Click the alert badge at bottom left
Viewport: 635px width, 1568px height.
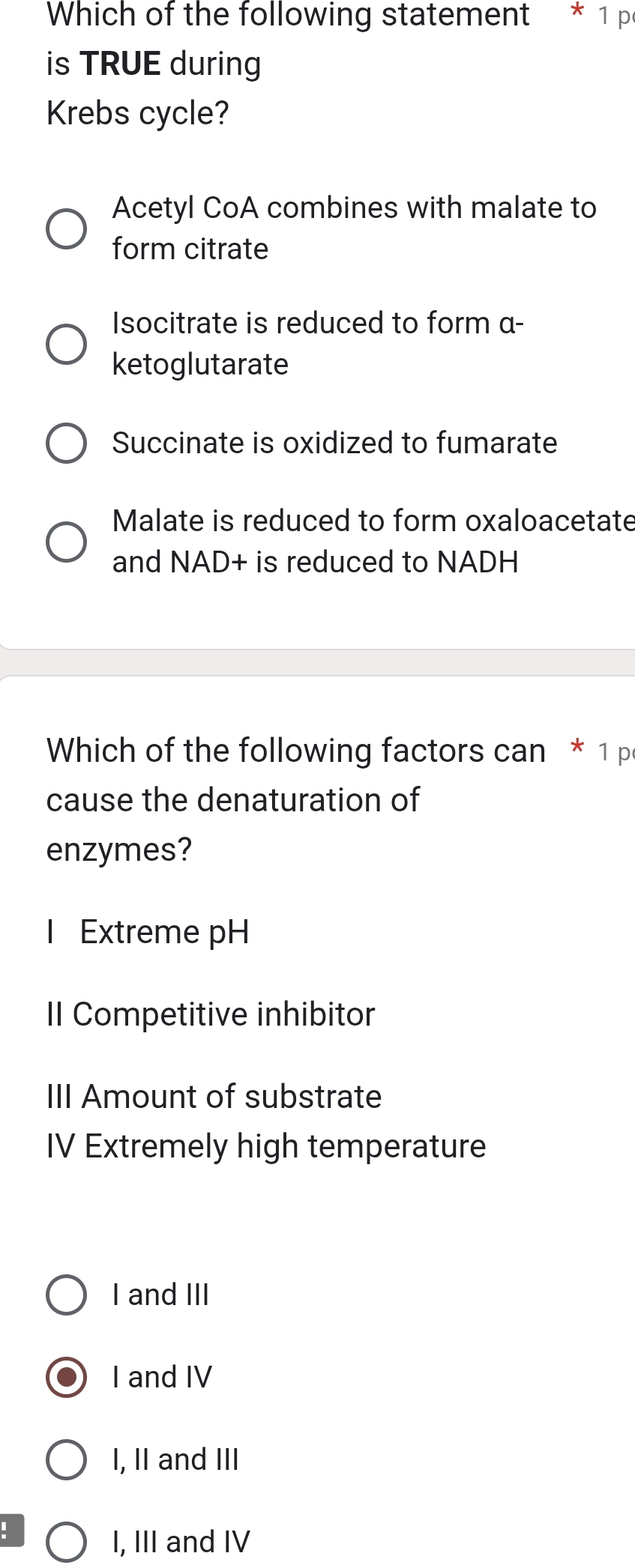(x=10, y=1529)
